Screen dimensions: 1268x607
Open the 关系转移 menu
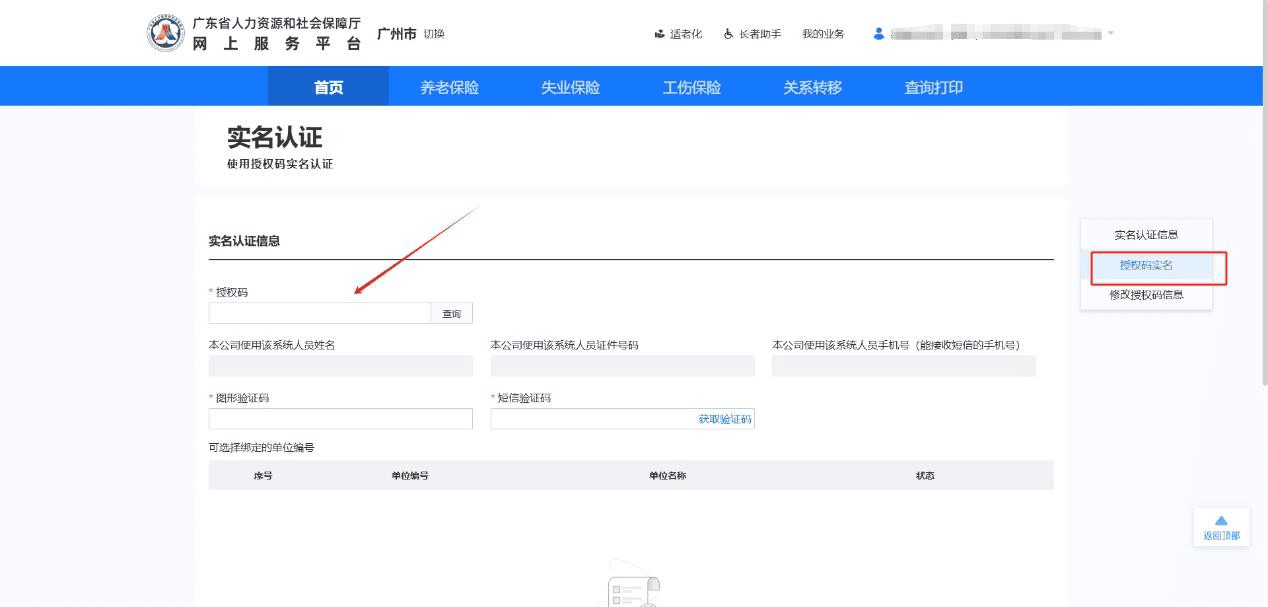tap(812, 87)
